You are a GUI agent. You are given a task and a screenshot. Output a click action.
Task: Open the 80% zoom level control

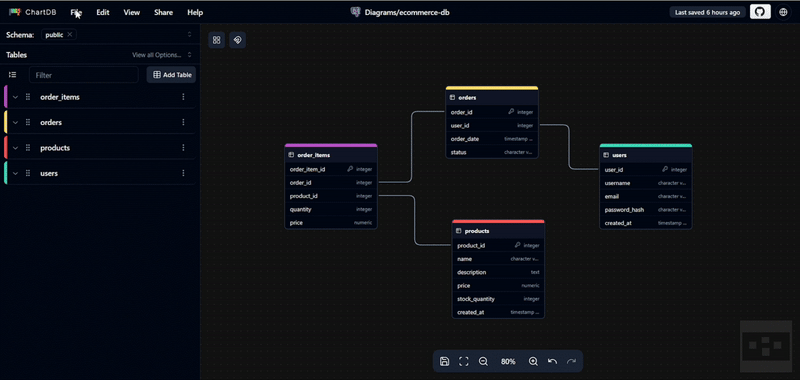(508, 361)
